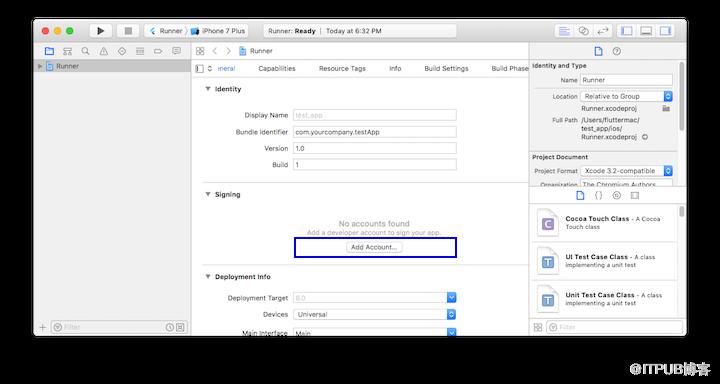Click the Build number field
The width and height of the screenshot is (720, 384).
coord(375,164)
